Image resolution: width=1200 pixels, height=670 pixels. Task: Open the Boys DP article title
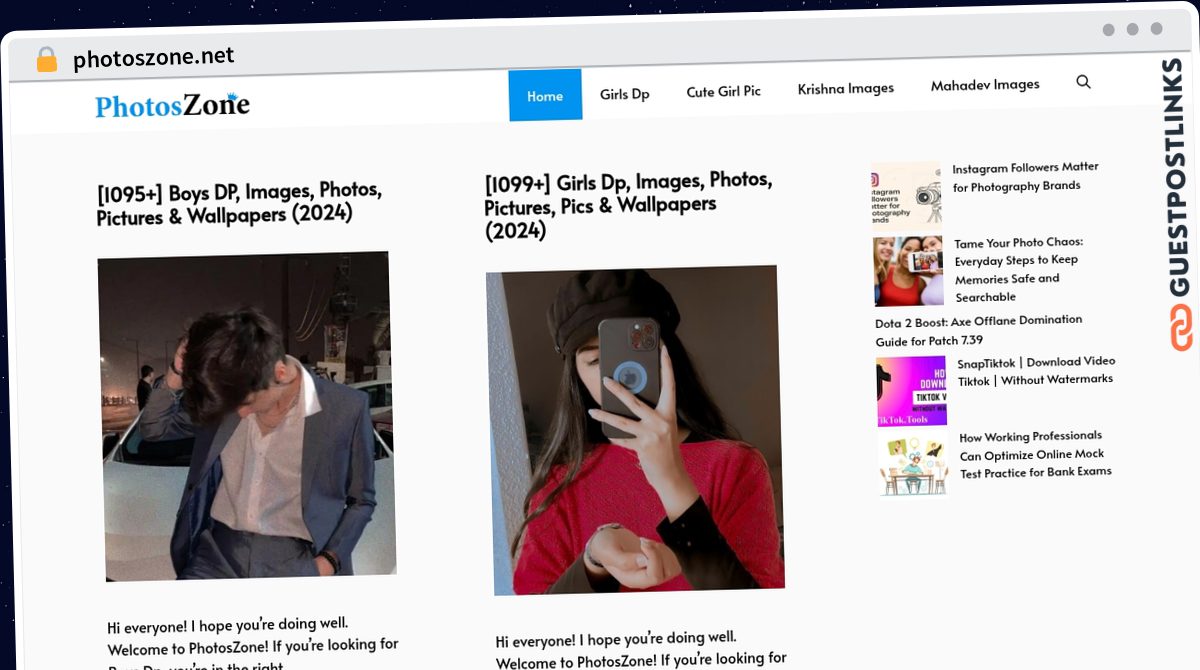240,203
